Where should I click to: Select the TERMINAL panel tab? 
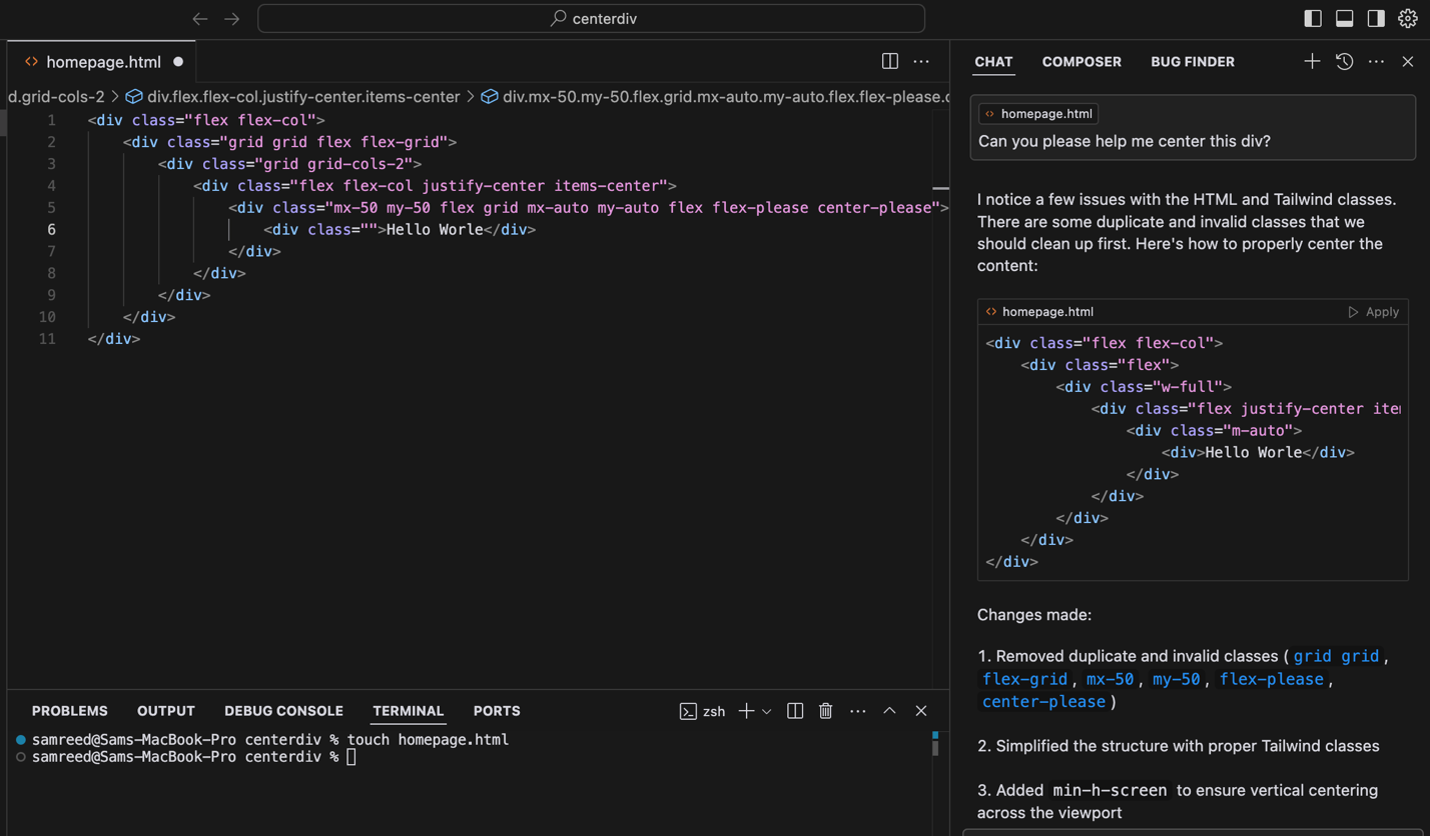(408, 711)
